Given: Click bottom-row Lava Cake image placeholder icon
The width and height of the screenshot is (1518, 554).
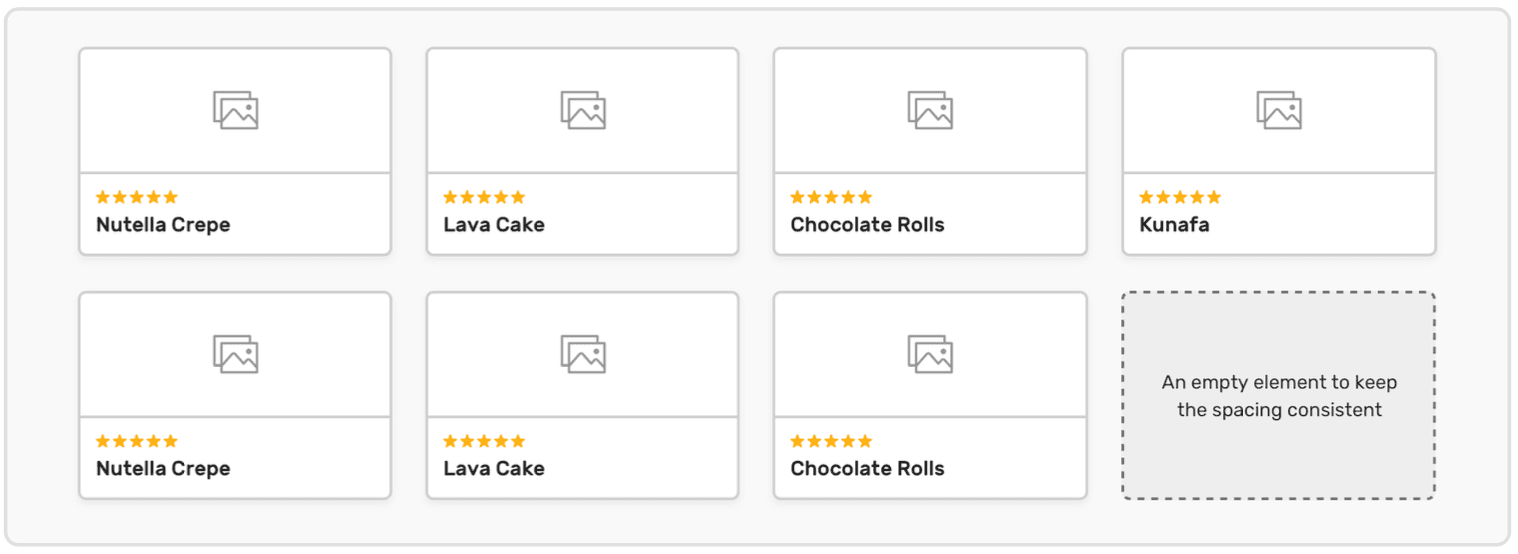Looking at the screenshot, I should [x=583, y=354].
